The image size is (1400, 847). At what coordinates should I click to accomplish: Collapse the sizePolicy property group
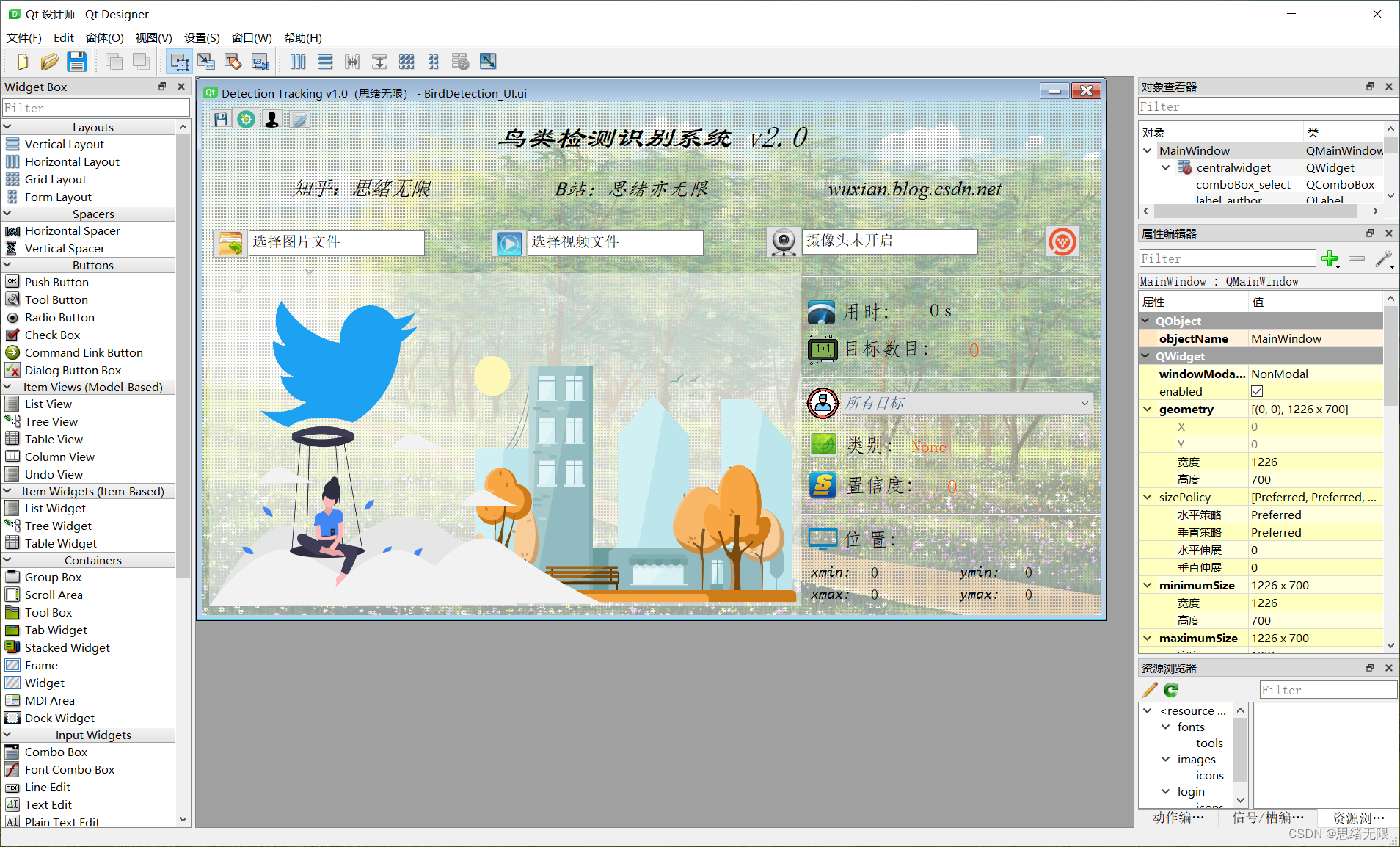[1148, 498]
